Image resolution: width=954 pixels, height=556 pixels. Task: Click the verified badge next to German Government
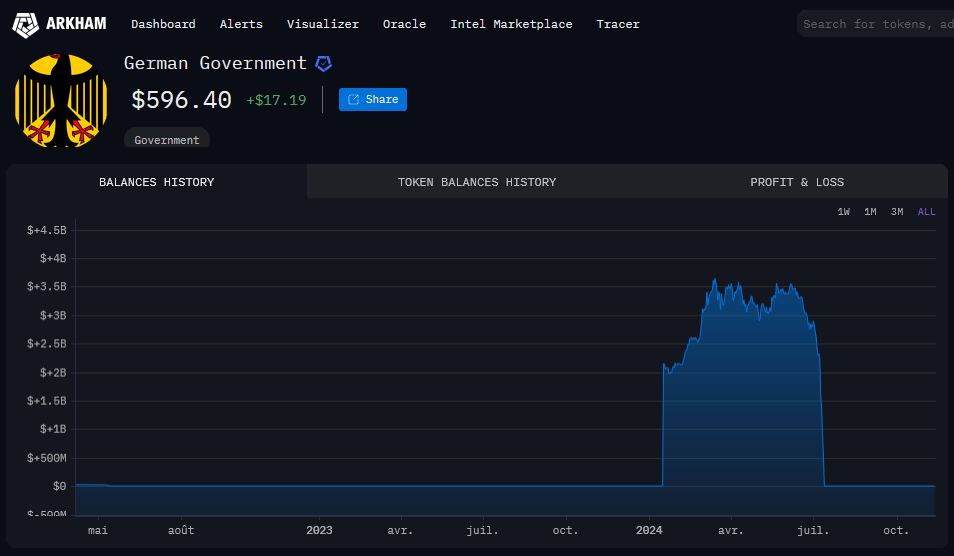(323, 63)
